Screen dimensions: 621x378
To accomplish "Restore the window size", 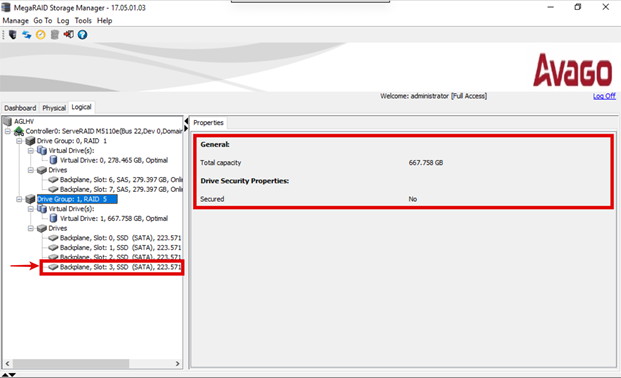I will tap(578, 7).
